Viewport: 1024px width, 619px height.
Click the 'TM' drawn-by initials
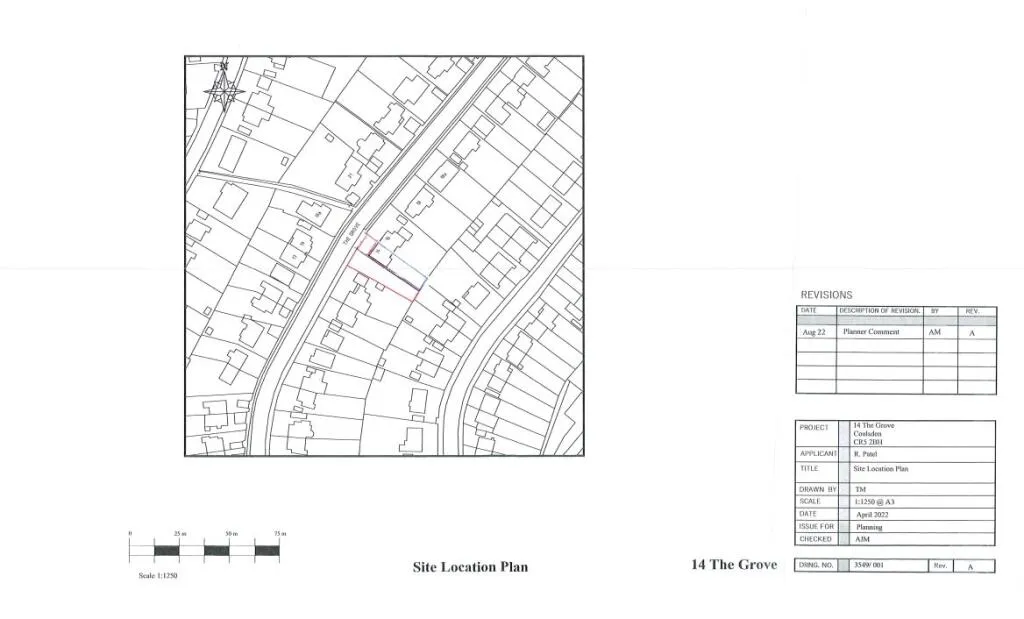pyautogui.click(x=860, y=489)
